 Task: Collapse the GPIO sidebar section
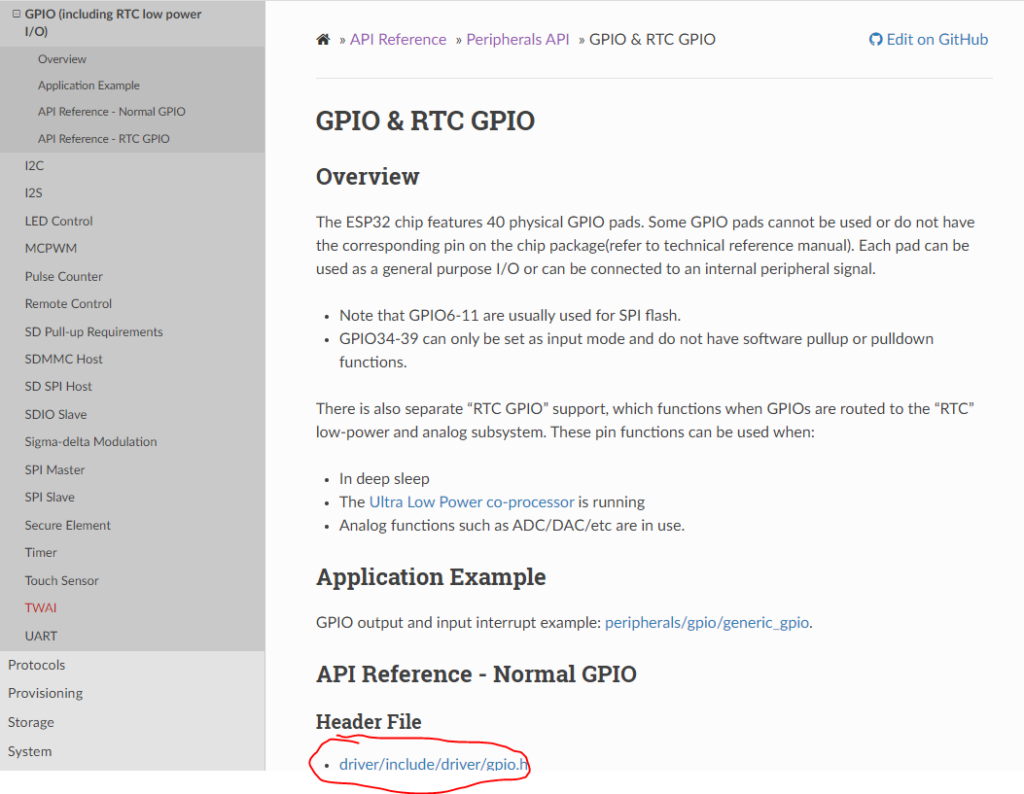click(16, 15)
